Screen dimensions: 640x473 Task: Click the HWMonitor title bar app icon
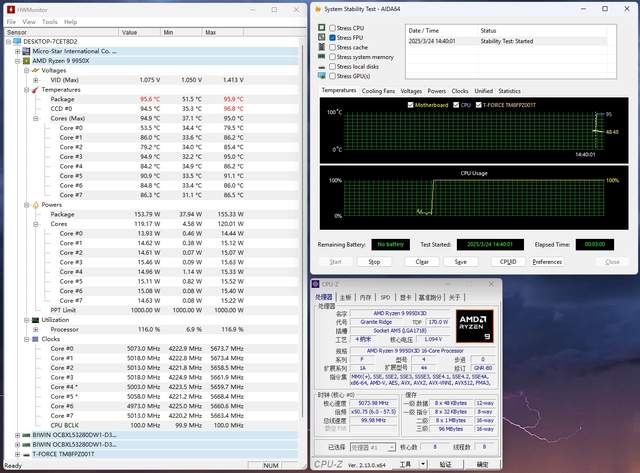coord(11,9)
